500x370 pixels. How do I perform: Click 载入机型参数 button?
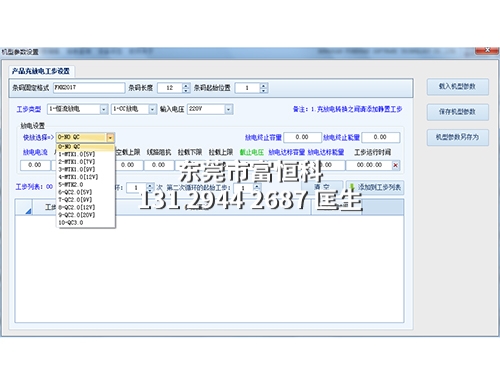click(x=458, y=87)
